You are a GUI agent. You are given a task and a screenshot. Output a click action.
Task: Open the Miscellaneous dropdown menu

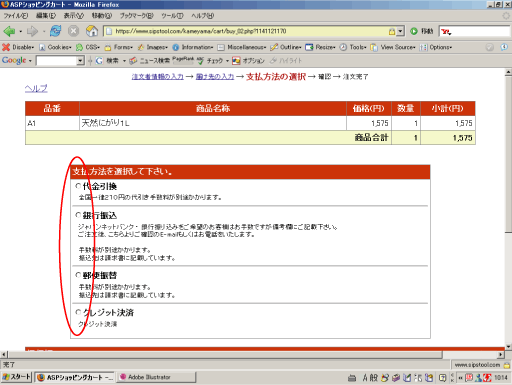(242, 47)
